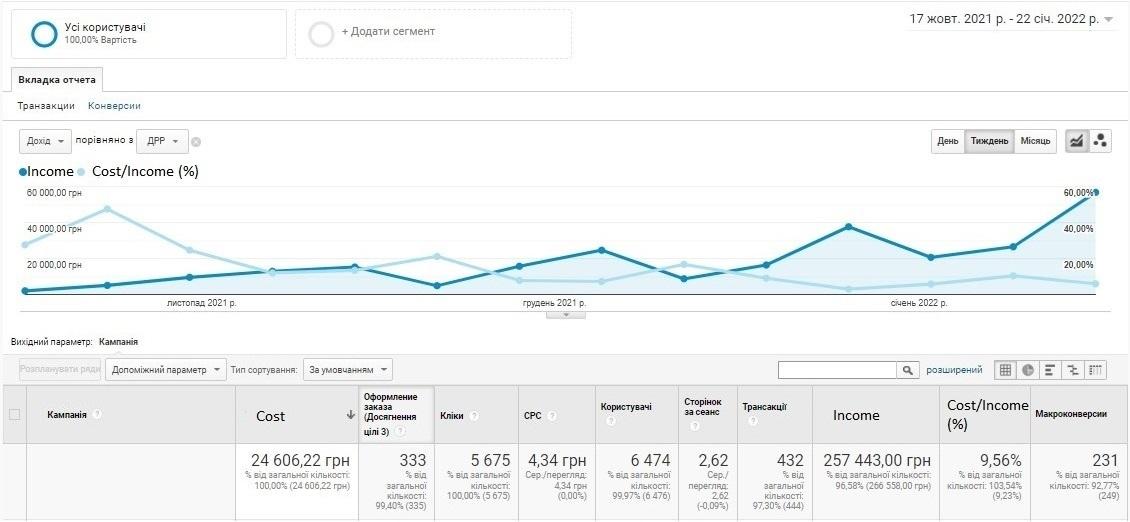Switch to motion chart view
The width and height of the screenshot is (1130, 522).
[x=1100, y=141]
